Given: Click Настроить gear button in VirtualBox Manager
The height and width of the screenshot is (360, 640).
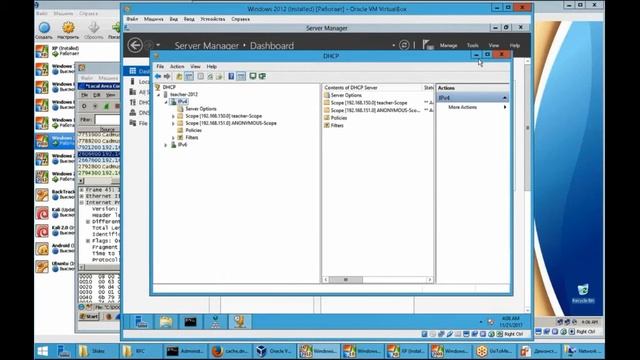Looking at the screenshot, I should [68, 30].
